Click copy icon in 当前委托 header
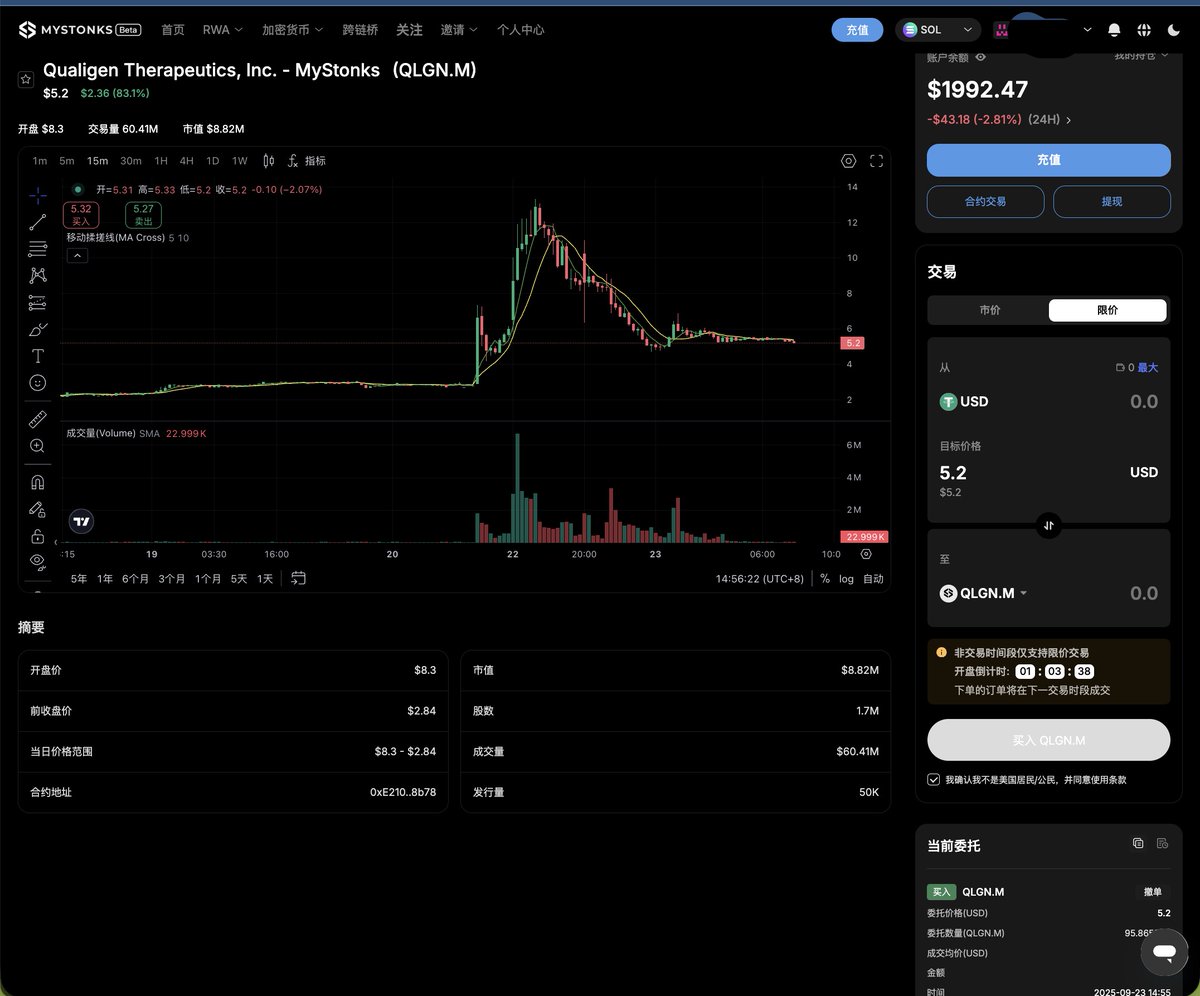 point(1138,844)
